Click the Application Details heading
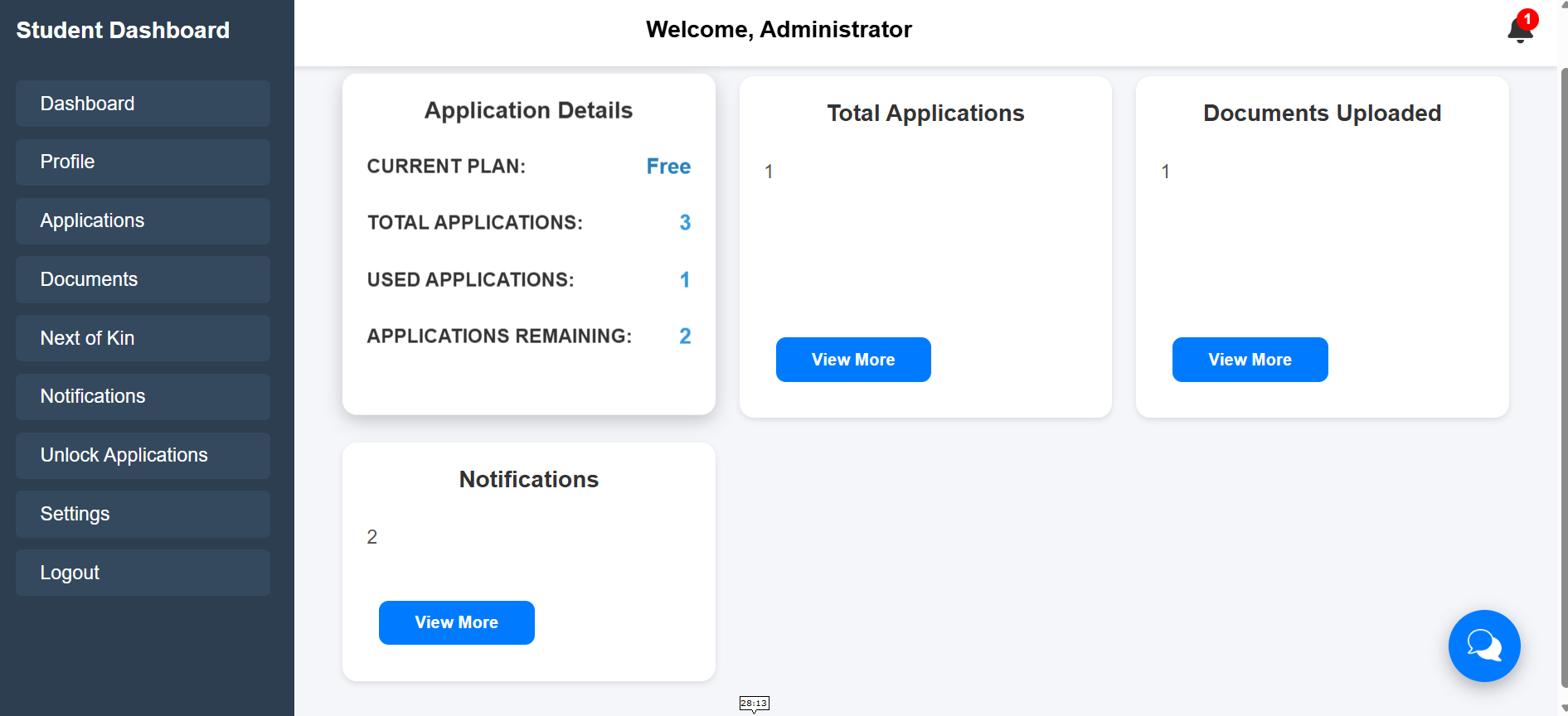 [x=528, y=110]
